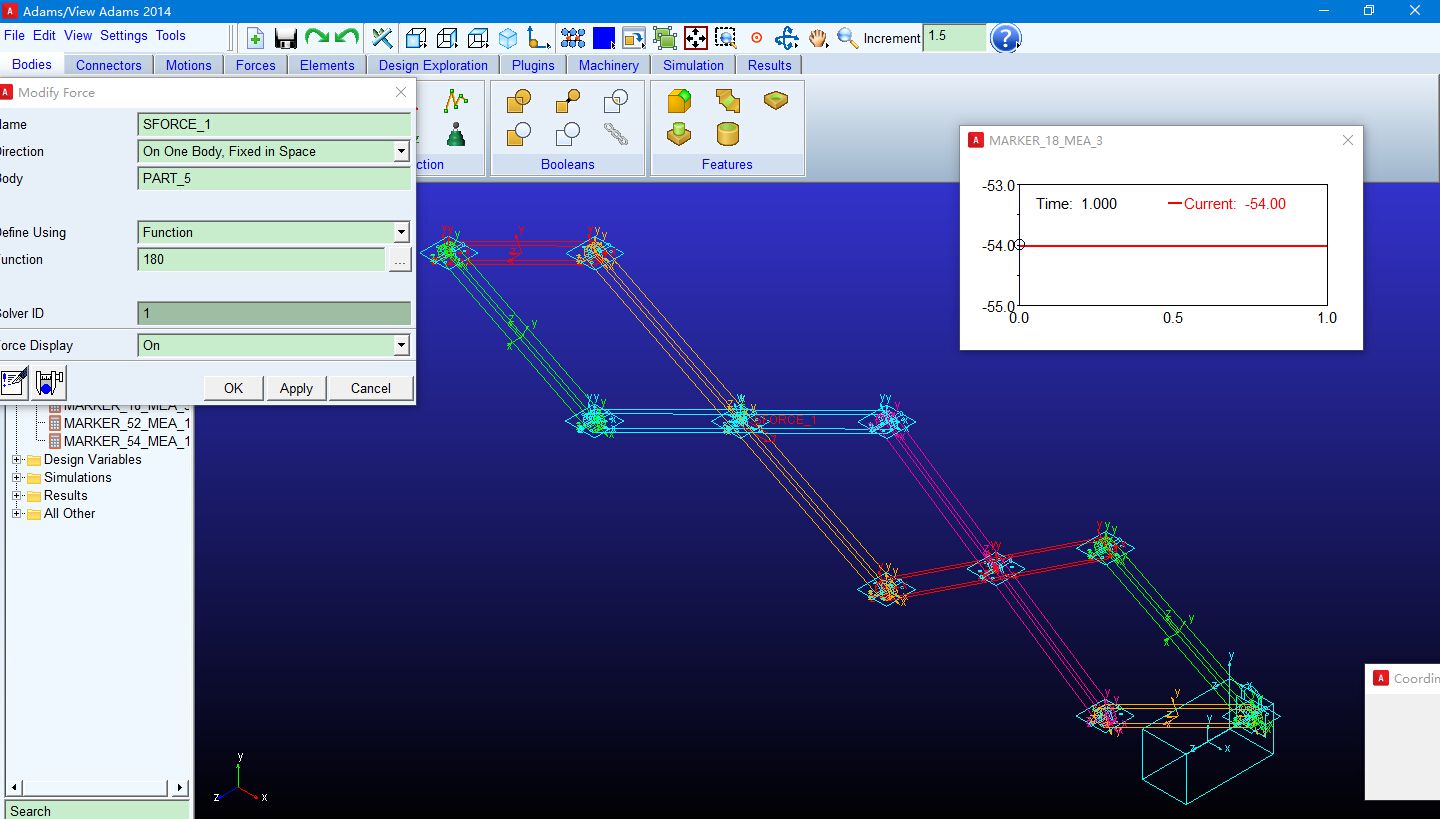Open the Edit menu

point(44,35)
